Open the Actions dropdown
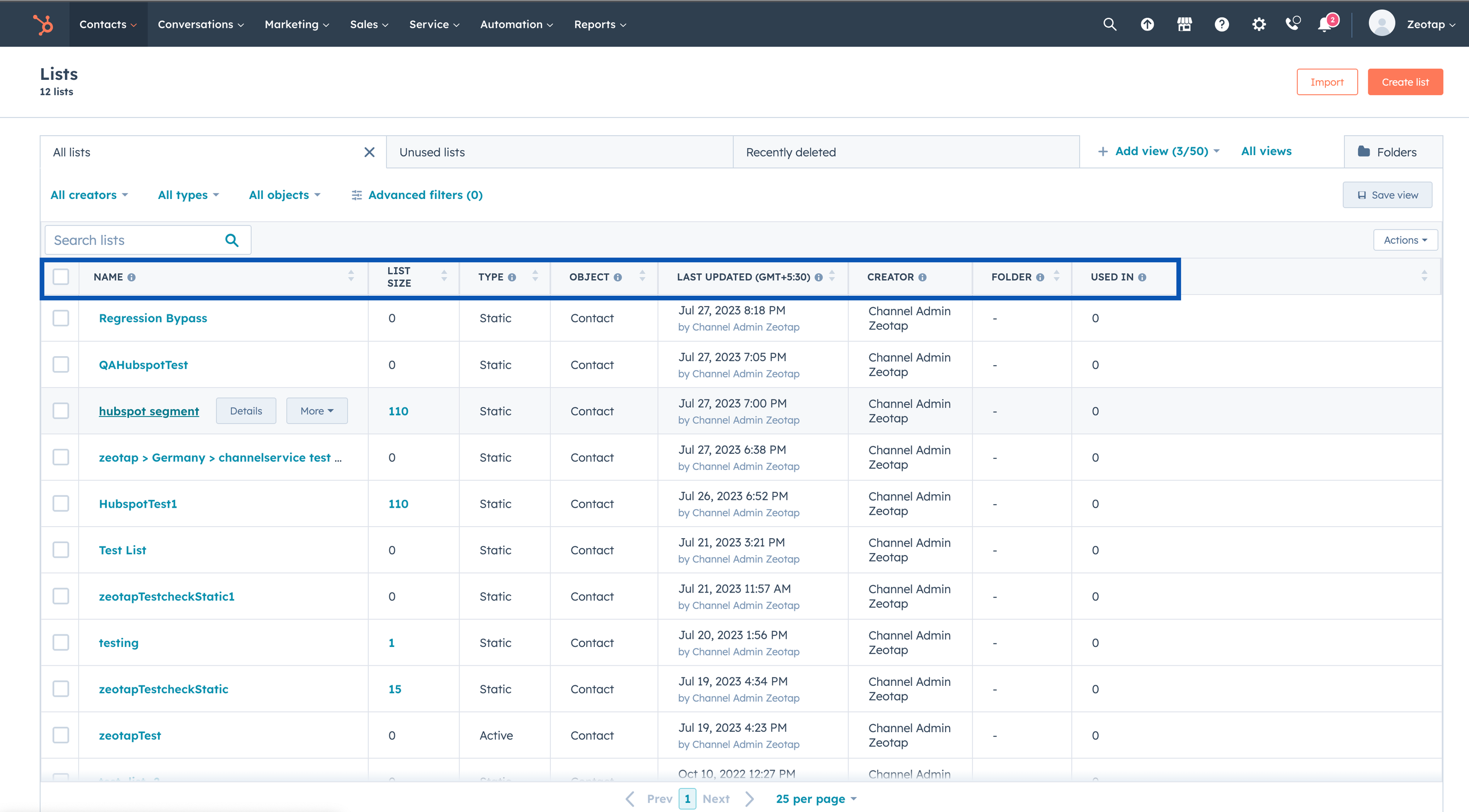 (1405, 240)
